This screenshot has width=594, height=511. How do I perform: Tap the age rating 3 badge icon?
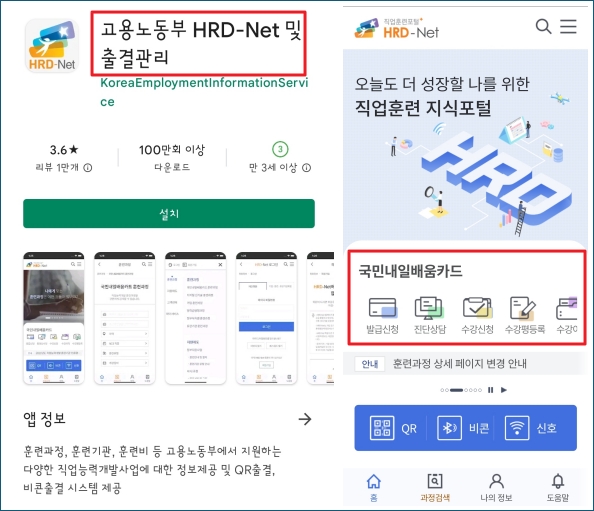(x=280, y=149)
